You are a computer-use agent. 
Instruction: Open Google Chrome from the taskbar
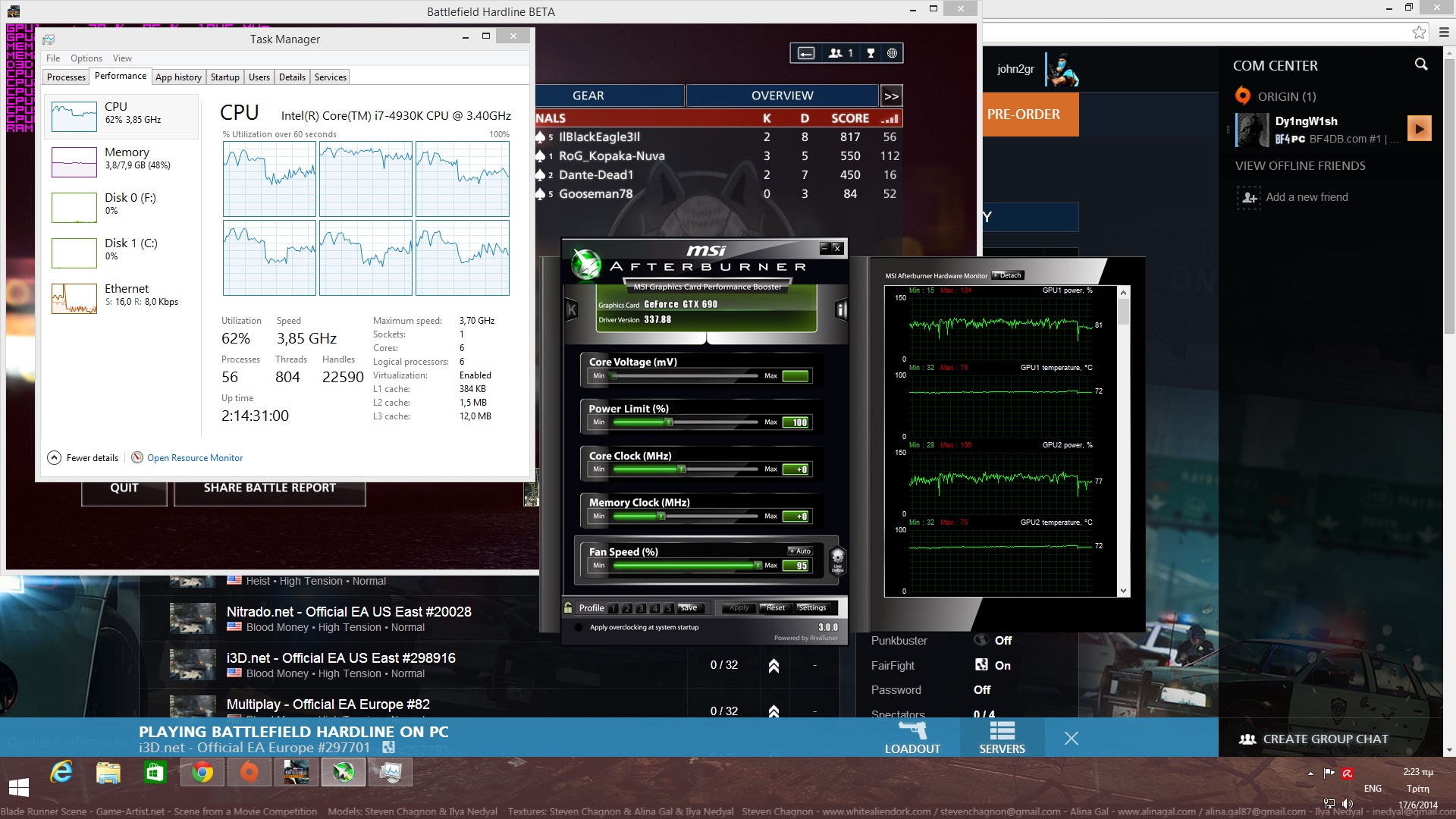coord(202,773)
